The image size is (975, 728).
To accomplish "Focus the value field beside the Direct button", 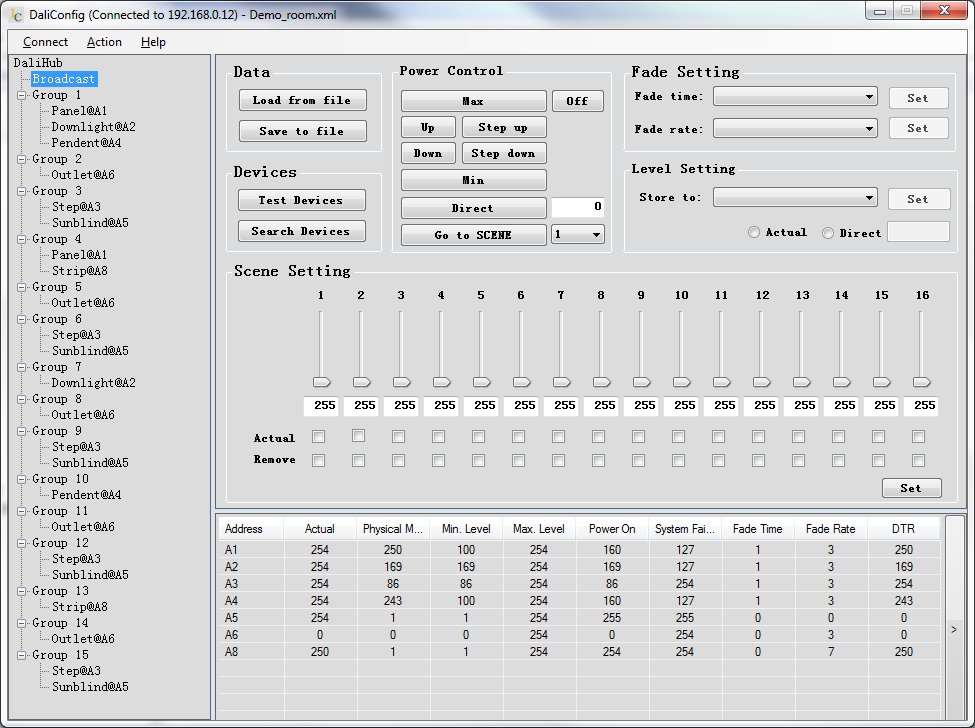I will [578, 206].
